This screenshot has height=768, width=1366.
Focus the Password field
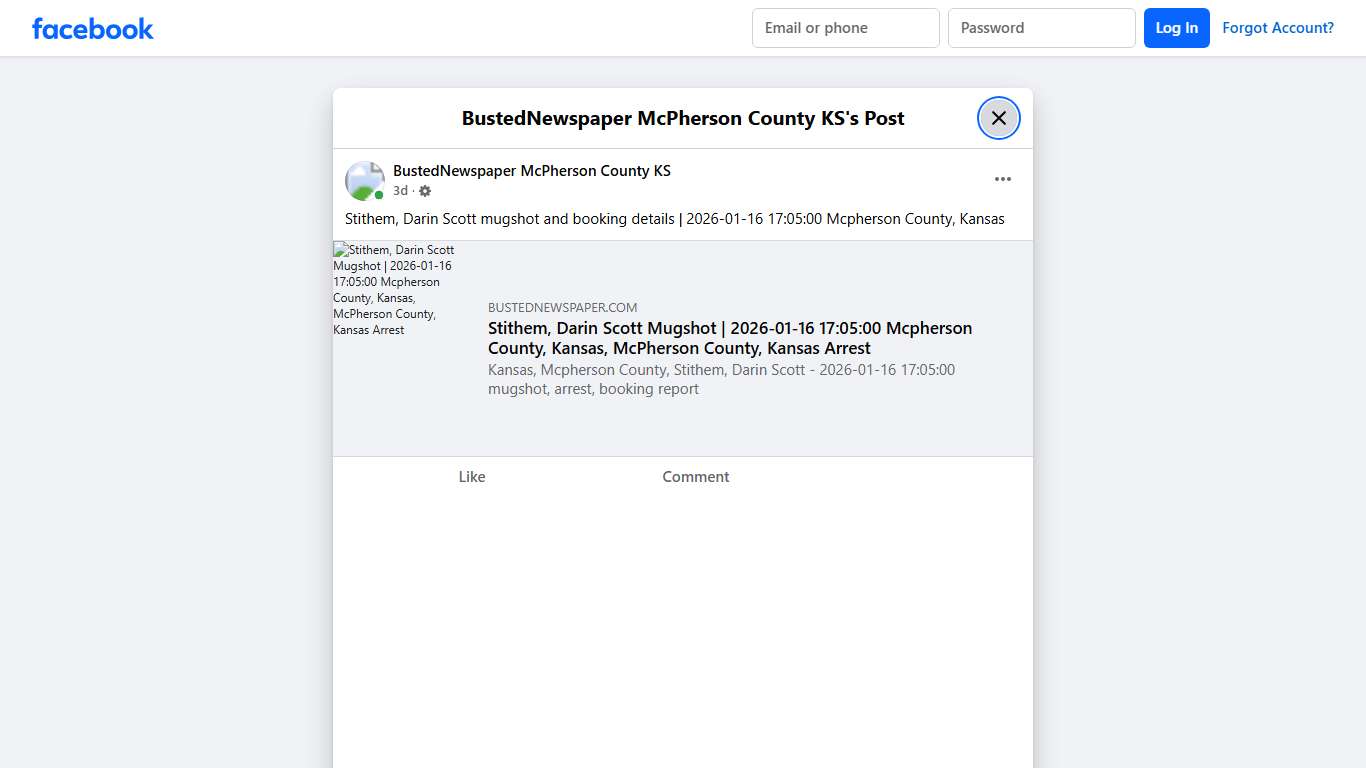click(x=1041, y=28)
